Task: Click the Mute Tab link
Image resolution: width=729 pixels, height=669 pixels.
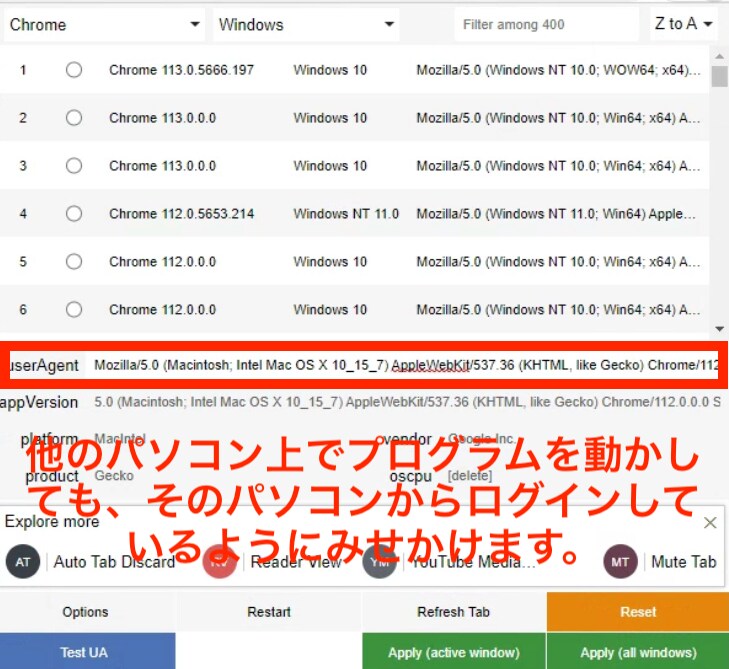Action: coord(683,562)
